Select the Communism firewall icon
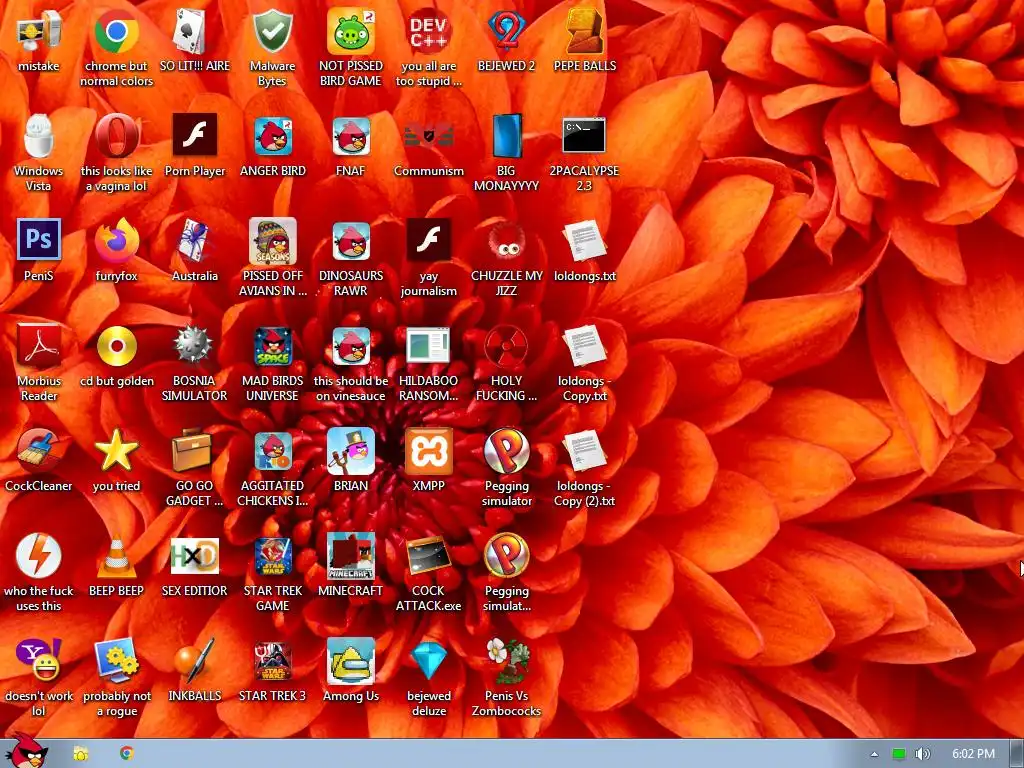This screenshot has width=1024, height=768. (x=428, y=136)
